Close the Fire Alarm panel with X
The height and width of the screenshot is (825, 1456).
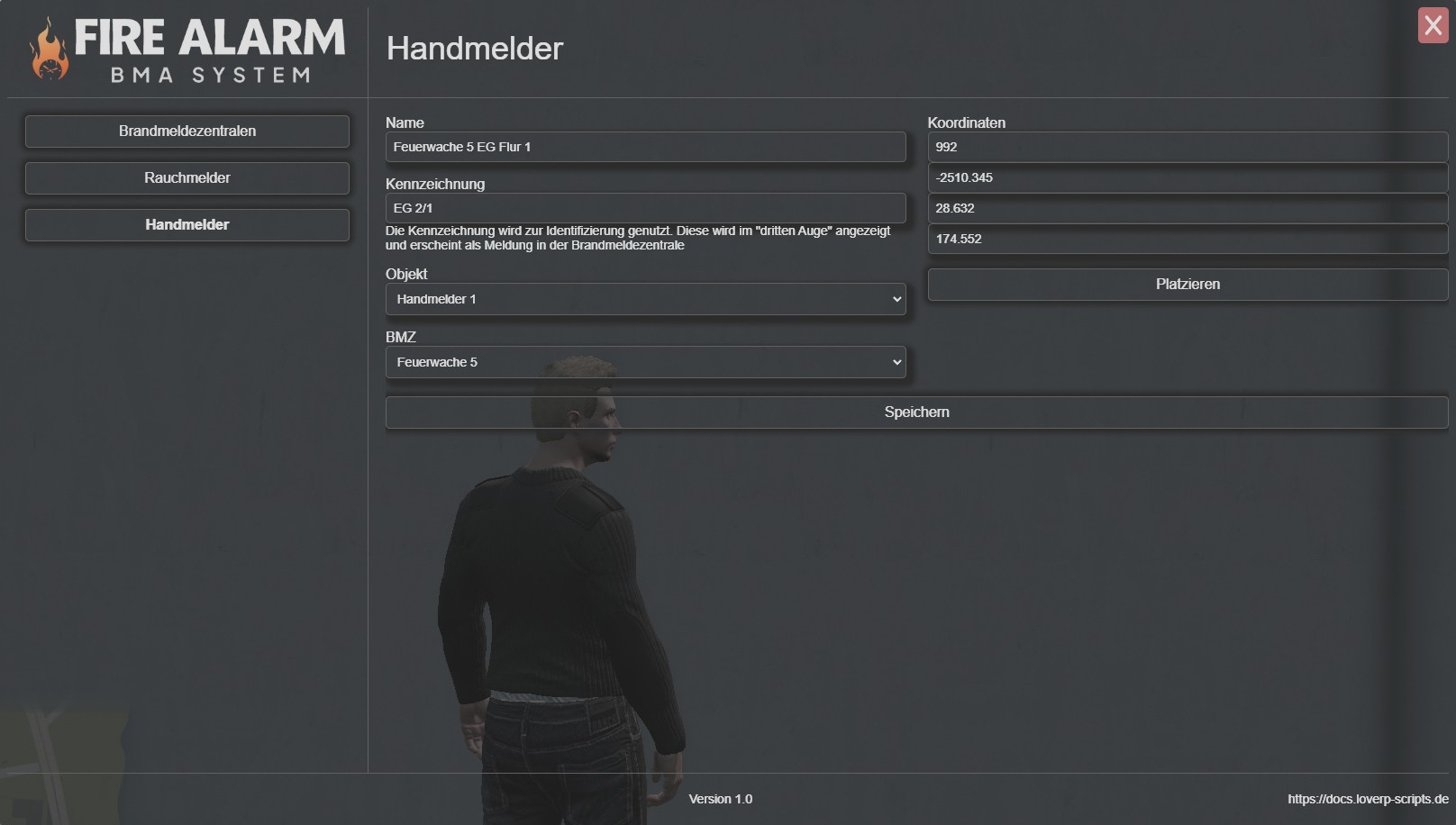pos(1433,25)
